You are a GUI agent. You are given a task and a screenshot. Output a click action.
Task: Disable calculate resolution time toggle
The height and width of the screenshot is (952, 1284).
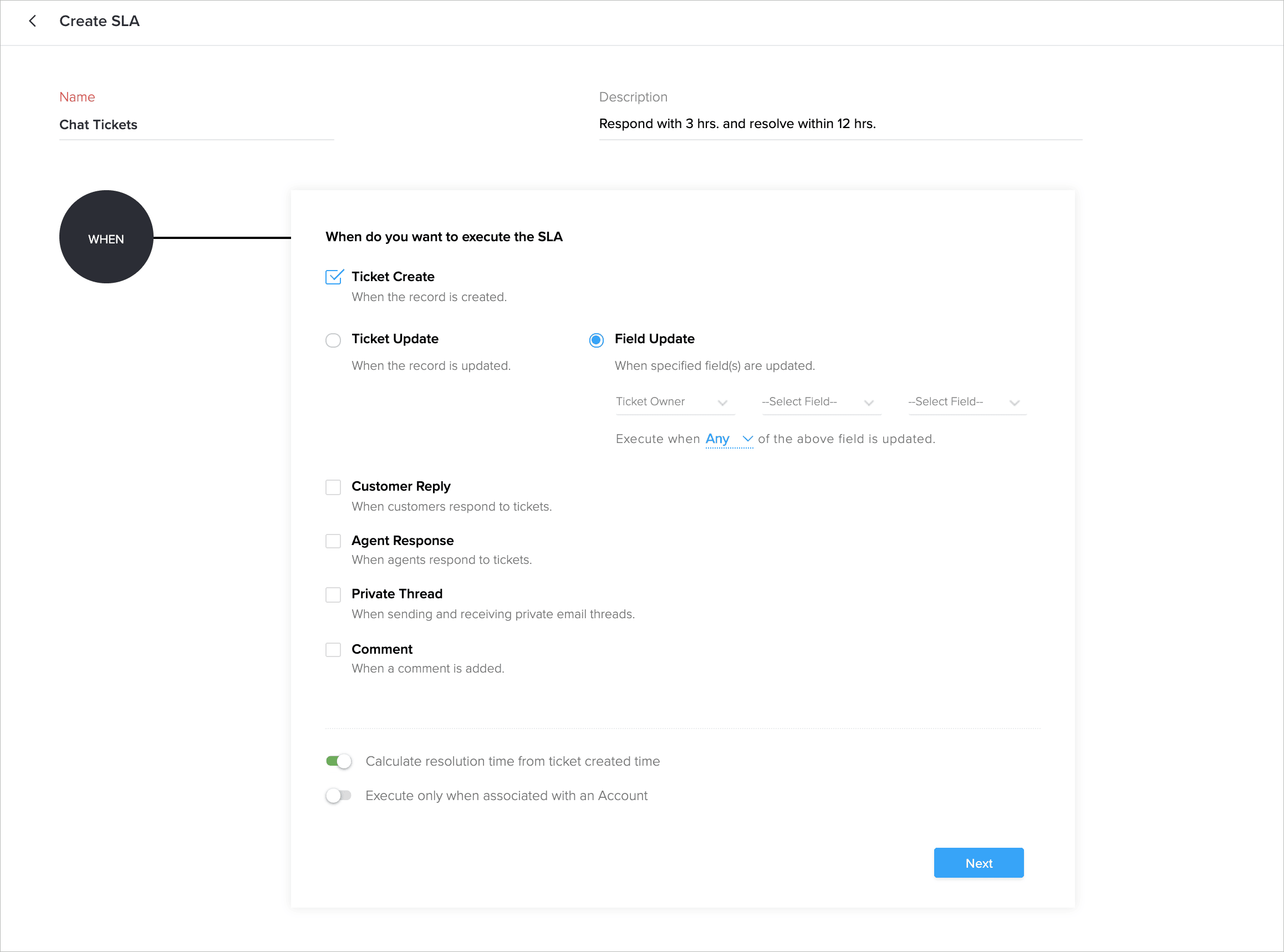(339, 762)
